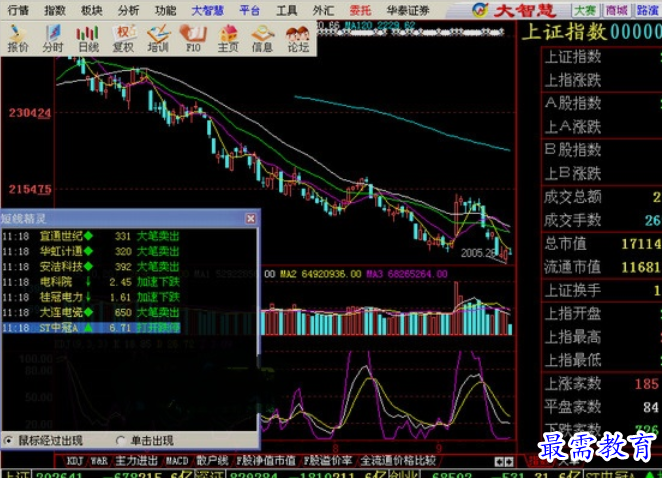Click the 上涨家数 data row
The image size is (662, 478).
602,384
